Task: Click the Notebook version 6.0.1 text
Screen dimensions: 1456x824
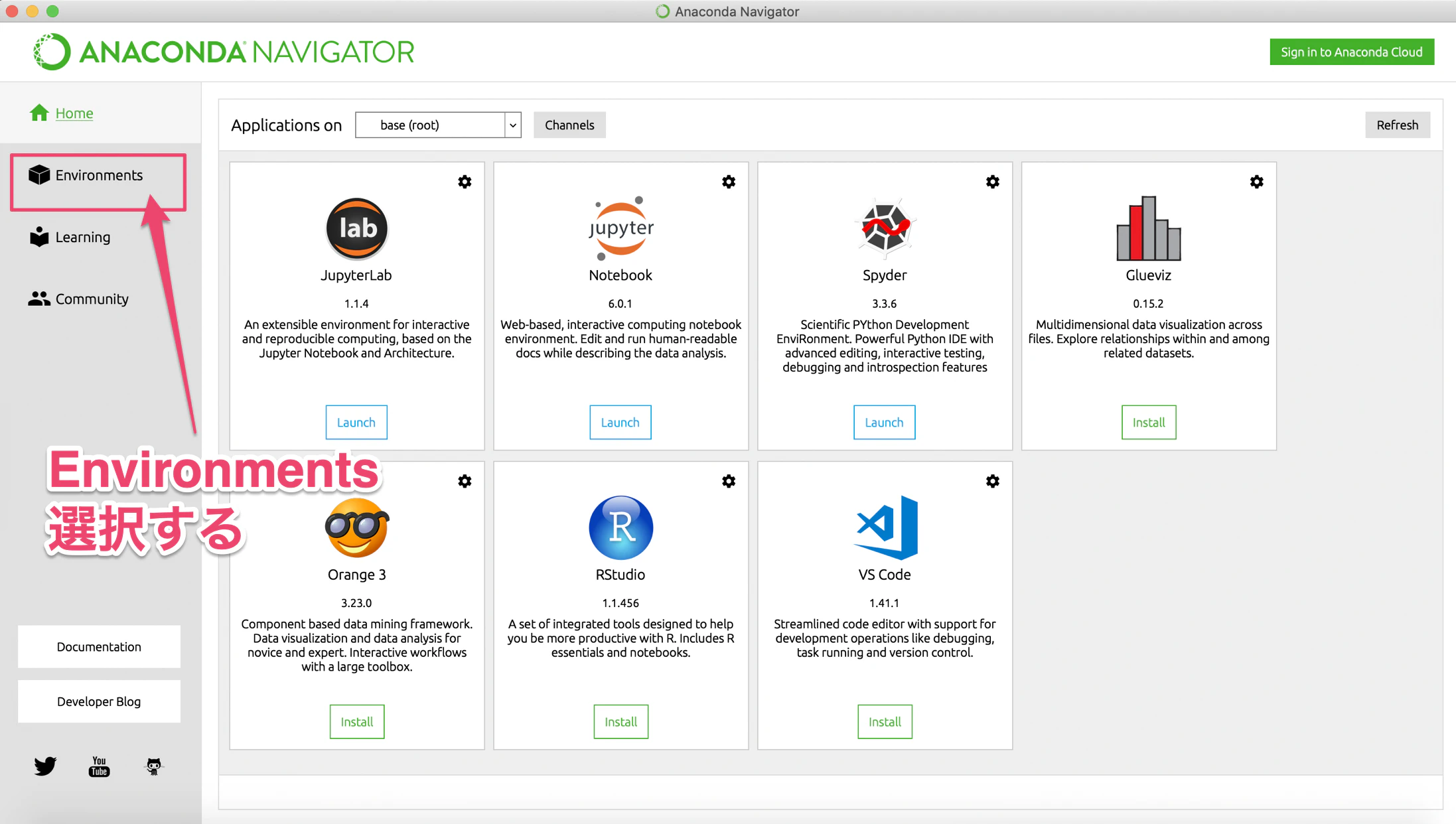Action: [x=620, y=304]
